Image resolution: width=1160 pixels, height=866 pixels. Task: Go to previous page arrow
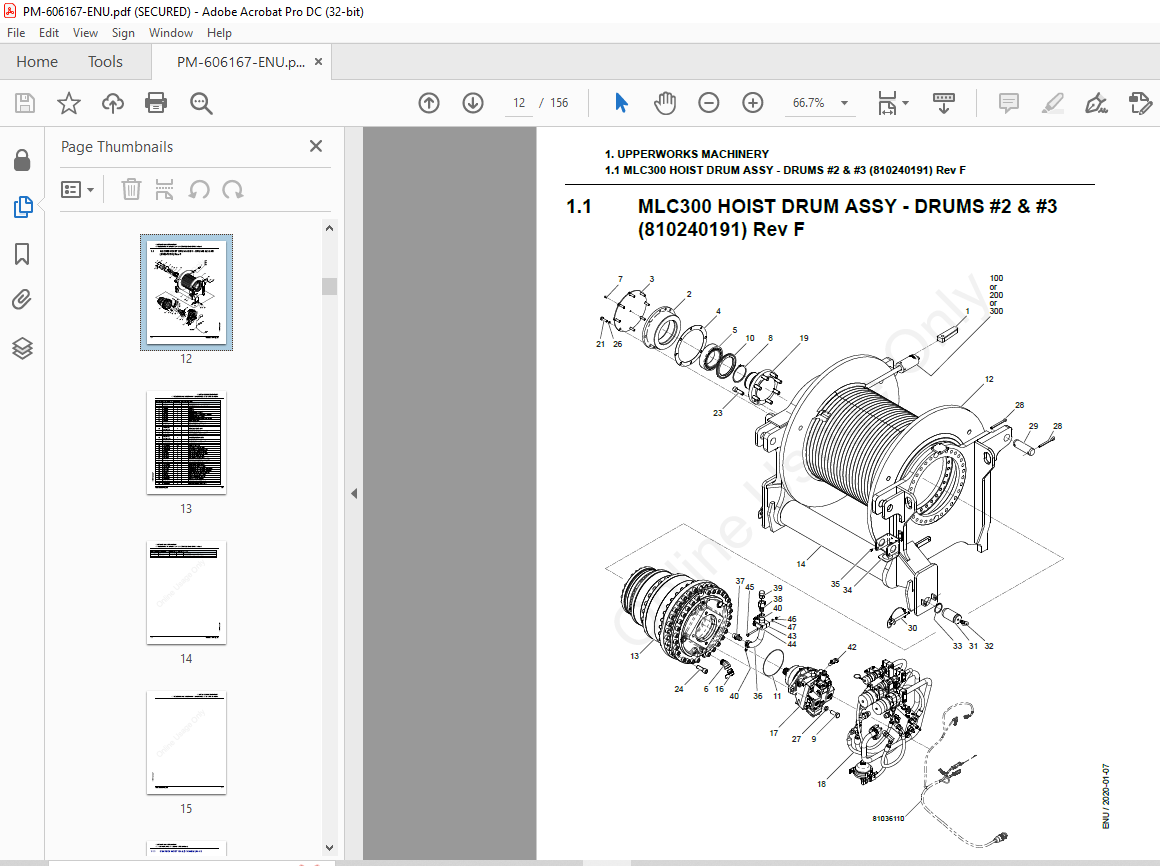[x=429, y=103]
